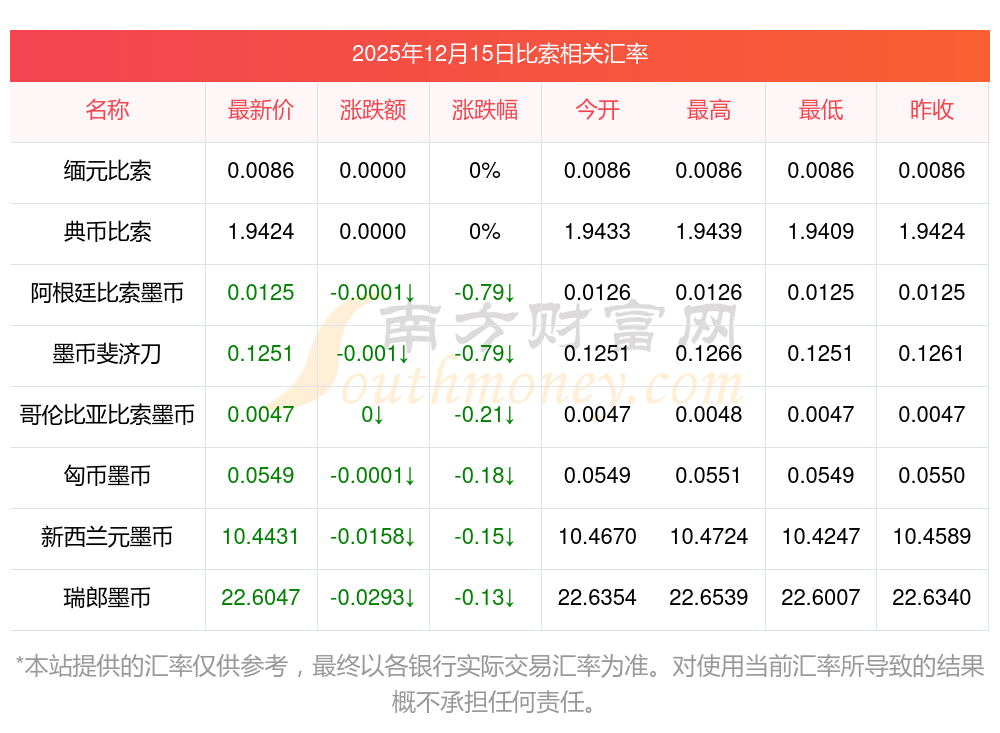Click the 瑞郎墨币 row name
The height and width of the screenshot is (733, 1000).
pos(107,598)
